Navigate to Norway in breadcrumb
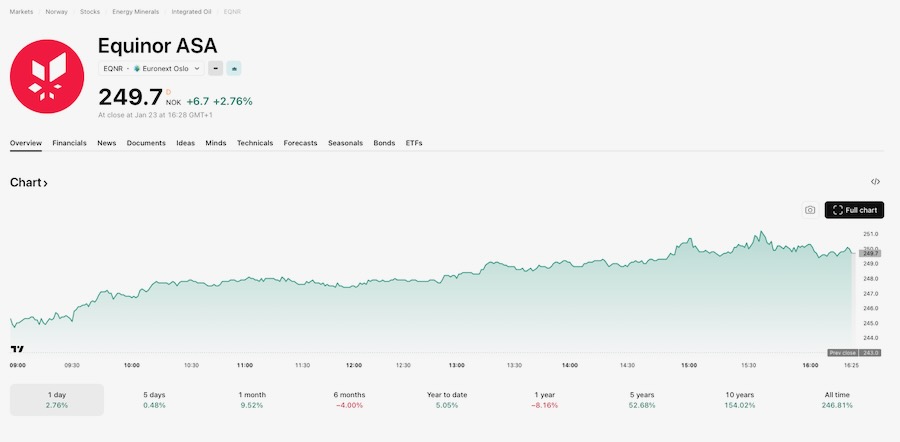The height and width of the screenshot is (442, 900). 56,11
